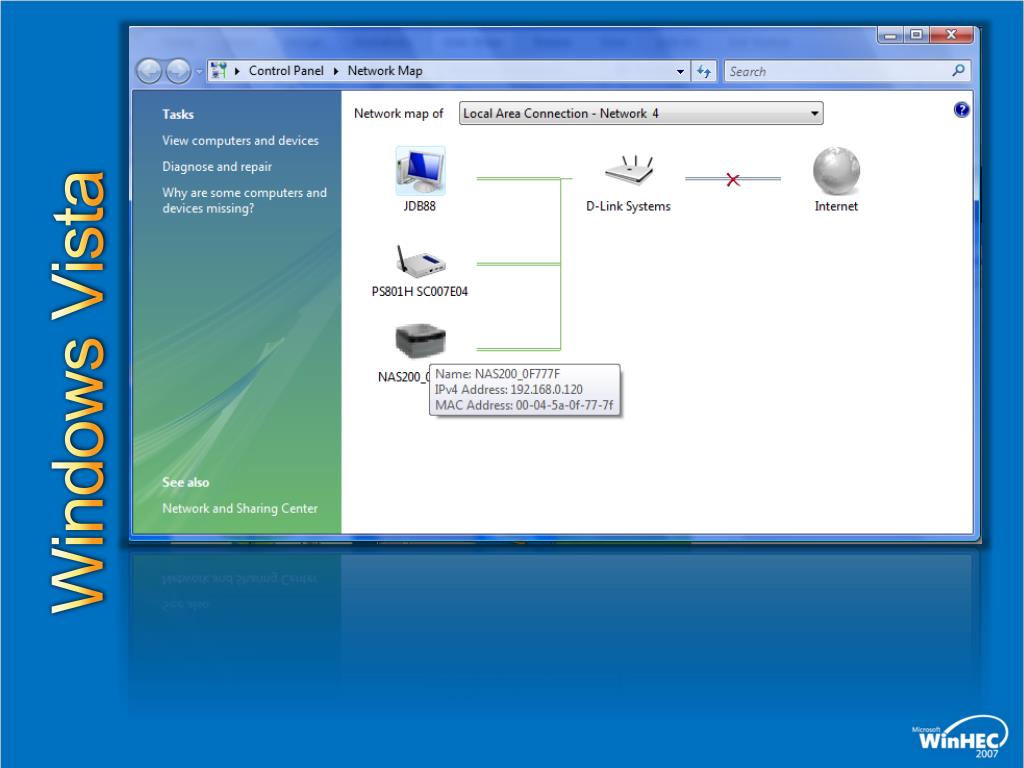The width and height of the screenshot is (1024, 768).
Task: Click the Internet label text
Action: [x=836, y=206]
